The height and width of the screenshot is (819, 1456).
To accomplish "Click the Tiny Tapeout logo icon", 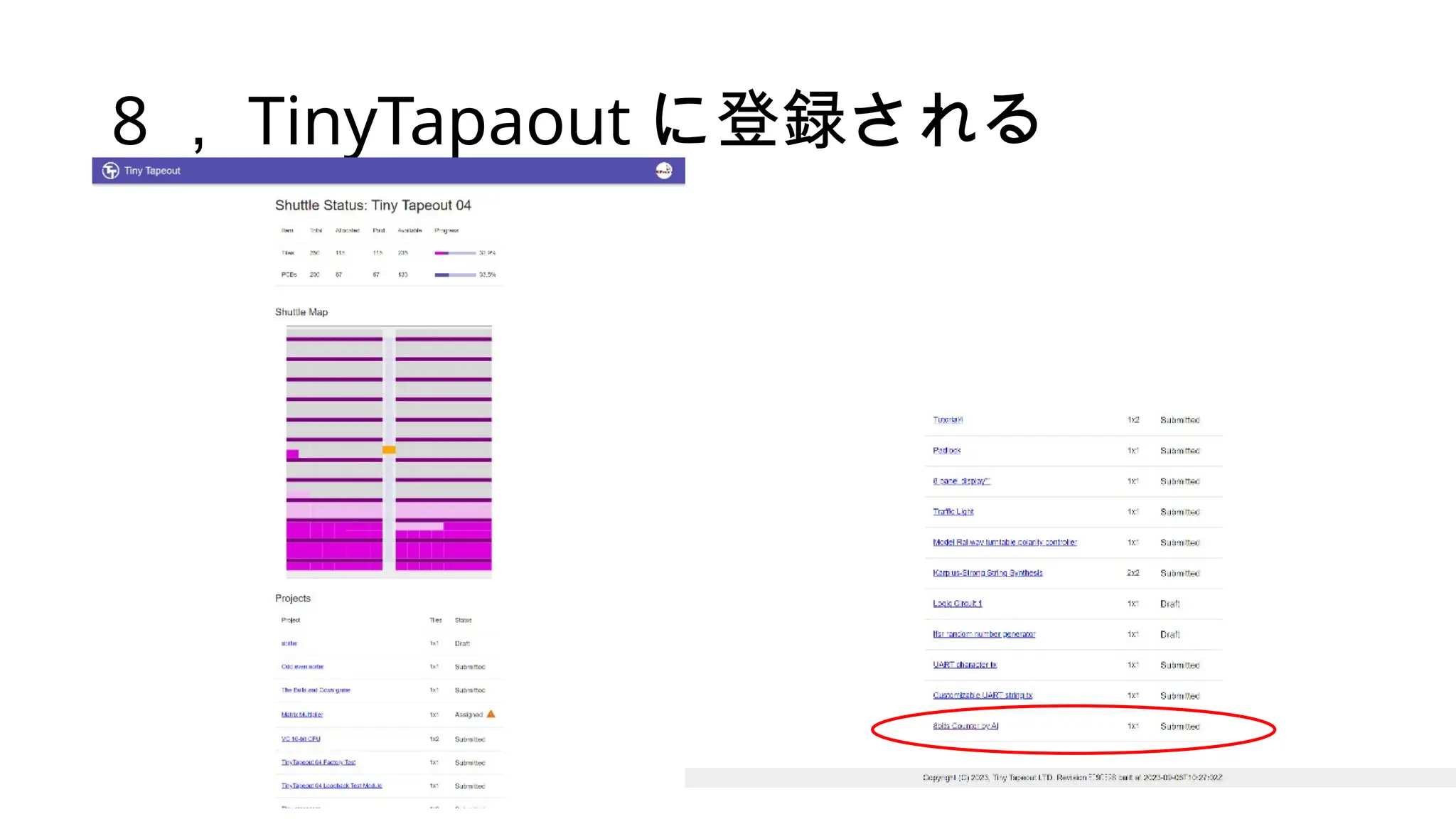I will tap(111, 171).
